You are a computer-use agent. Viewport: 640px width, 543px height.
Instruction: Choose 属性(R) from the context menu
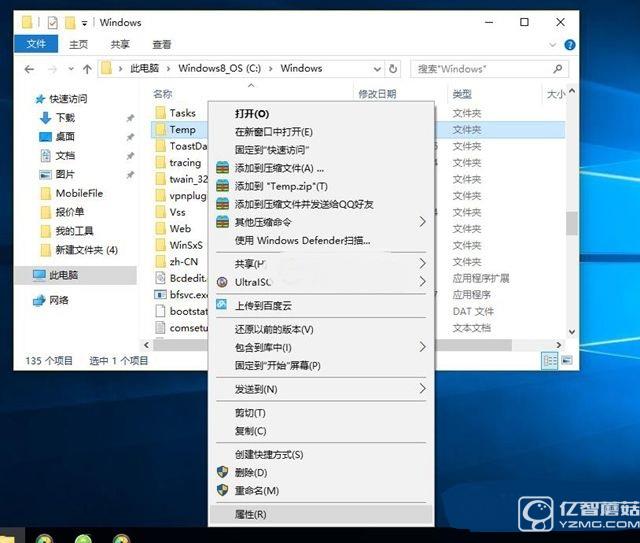pos(250,514)
